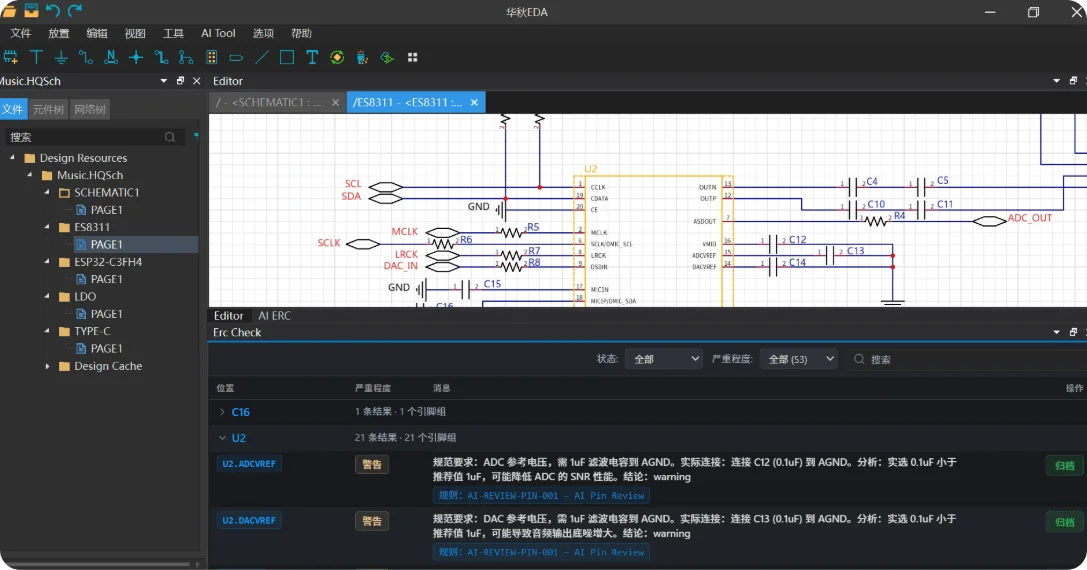Screen dimensions: 1087x570
Task: Collapse the Music.HQSch tree node
Action: [x=30, y=175]
